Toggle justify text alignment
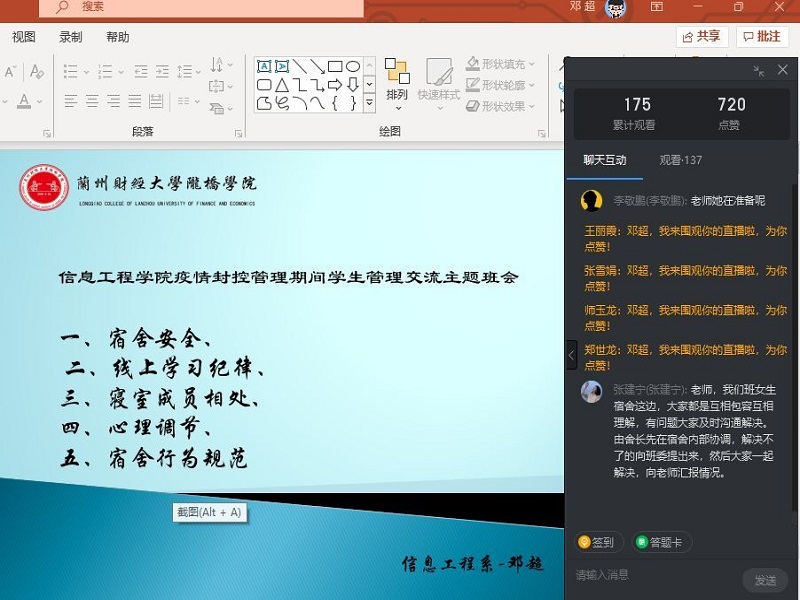800x600 pixels. pos(135,101)
